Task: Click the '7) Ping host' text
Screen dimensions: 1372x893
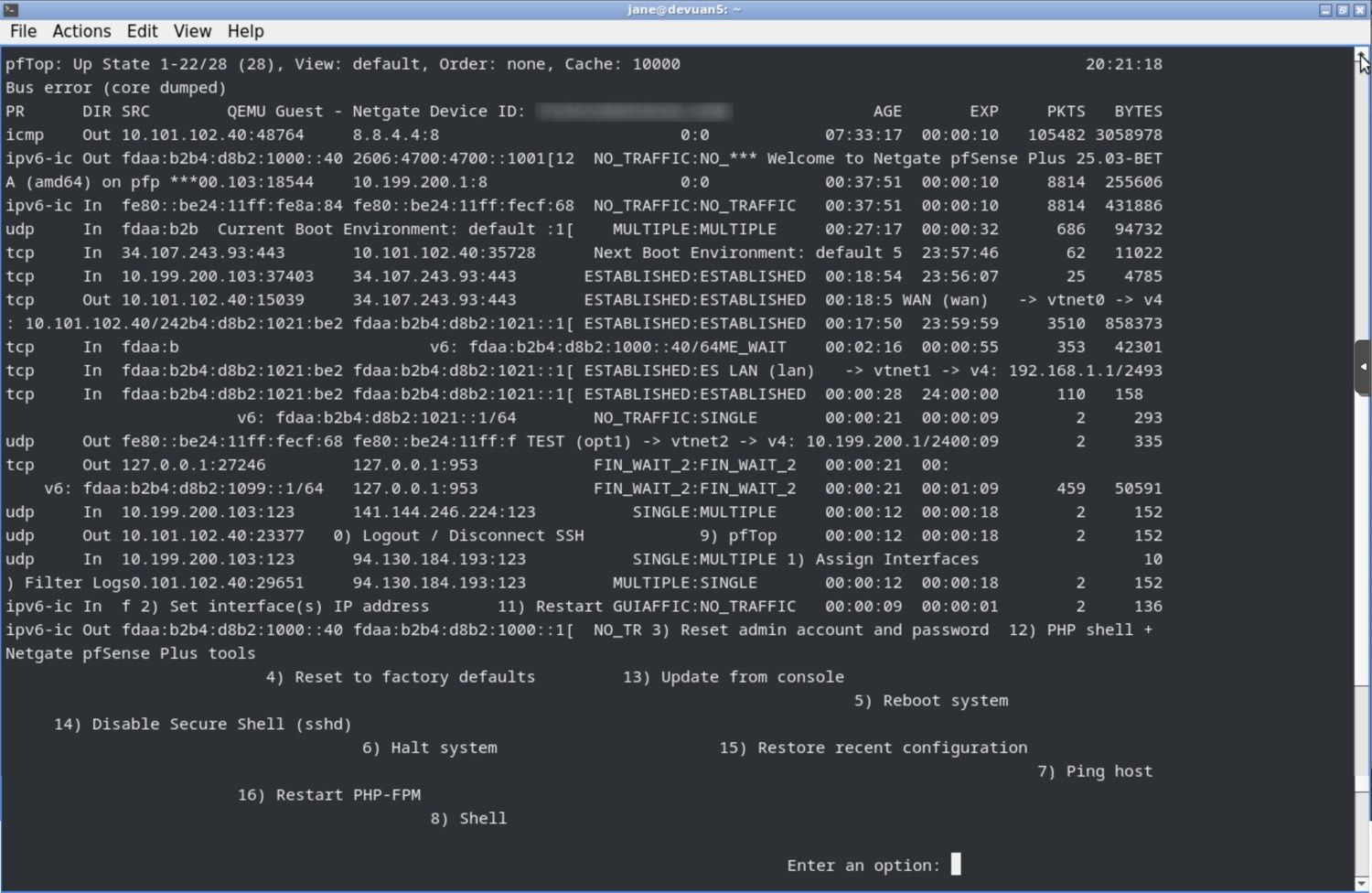Action: [x=1095, y=771]
